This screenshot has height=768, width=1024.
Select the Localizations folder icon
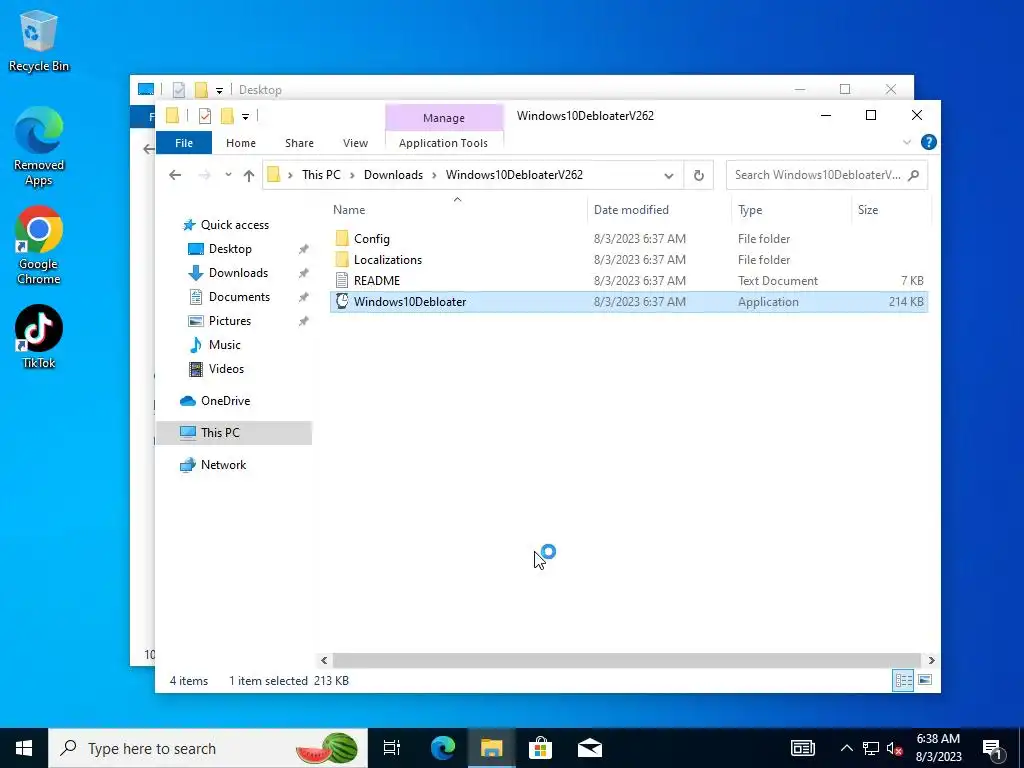pos(342,259)
